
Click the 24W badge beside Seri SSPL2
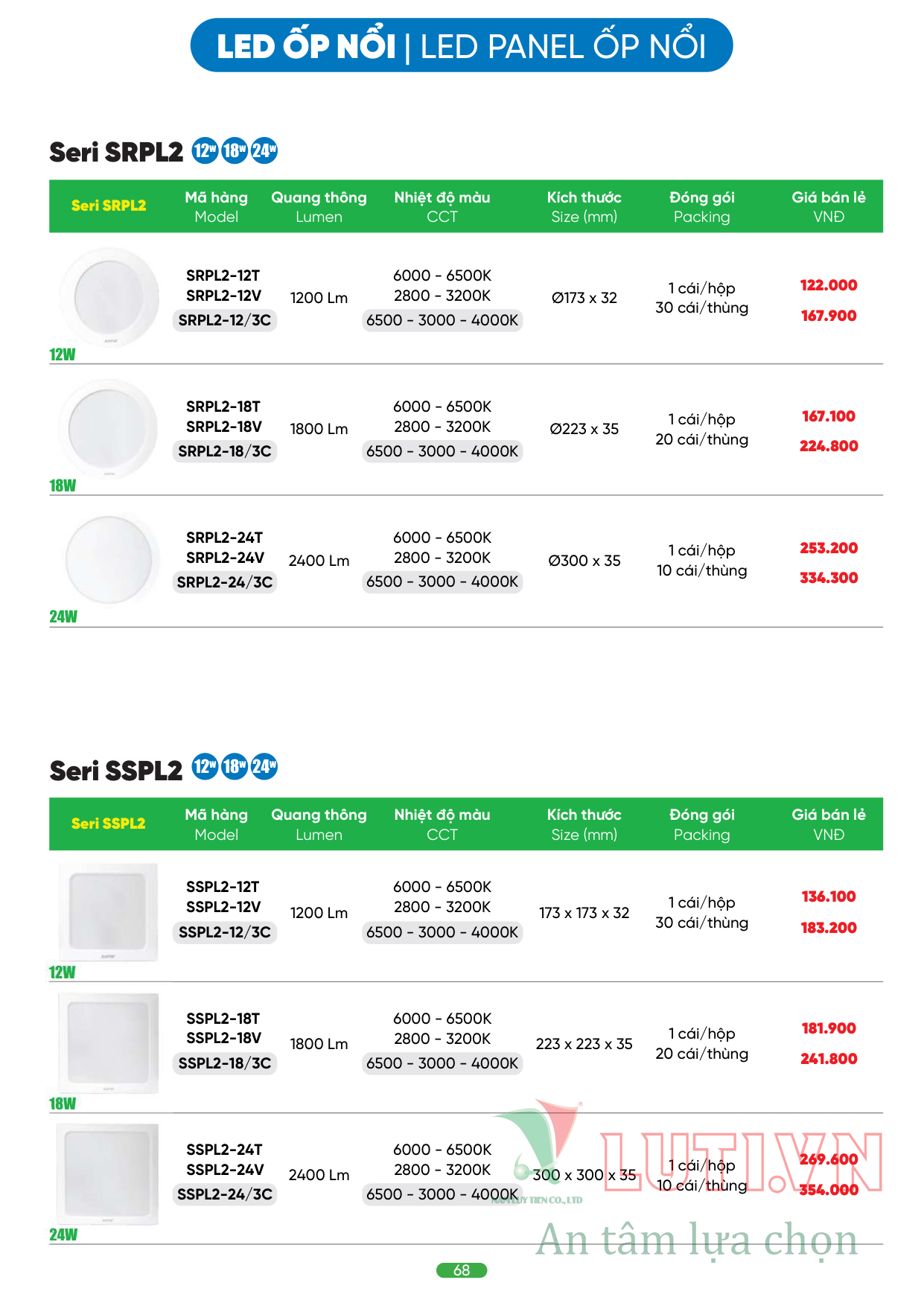pos(264,766)
